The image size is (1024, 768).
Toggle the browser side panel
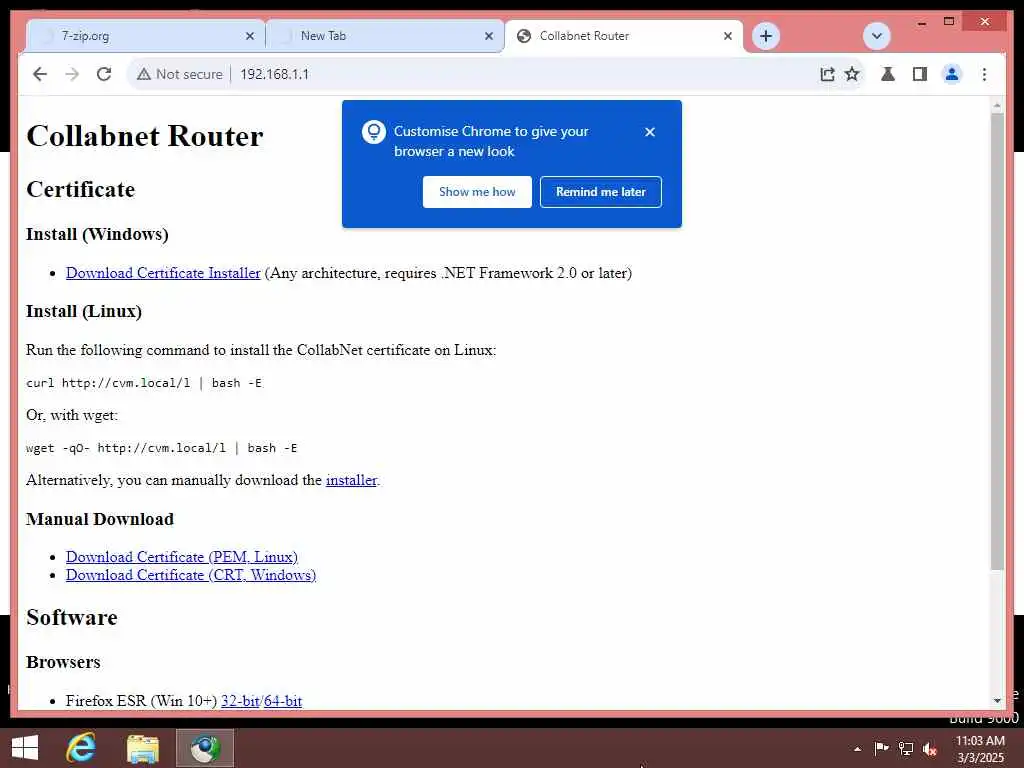(920, 74)
